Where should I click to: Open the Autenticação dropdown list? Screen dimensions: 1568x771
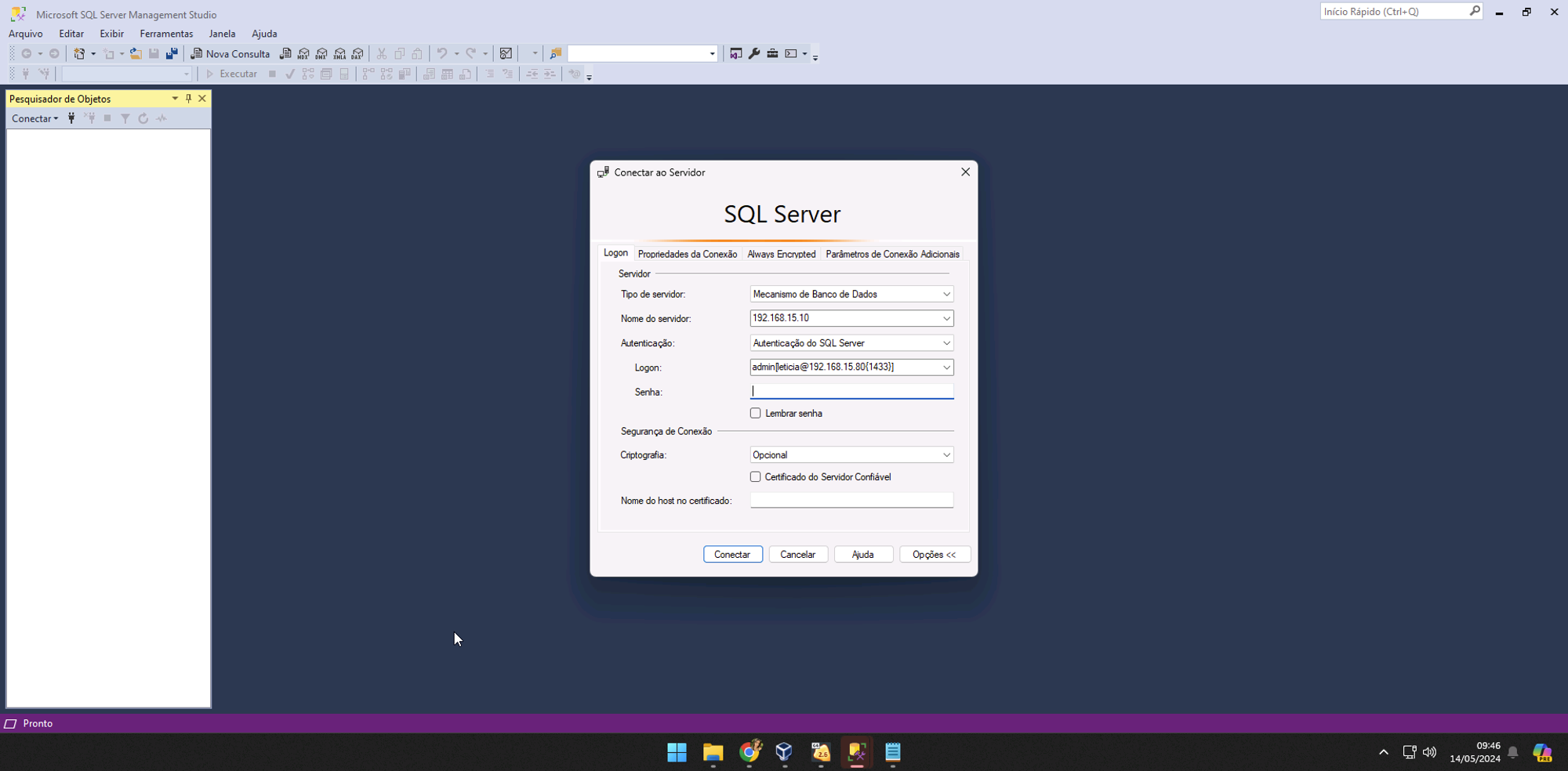pos(946,343)
